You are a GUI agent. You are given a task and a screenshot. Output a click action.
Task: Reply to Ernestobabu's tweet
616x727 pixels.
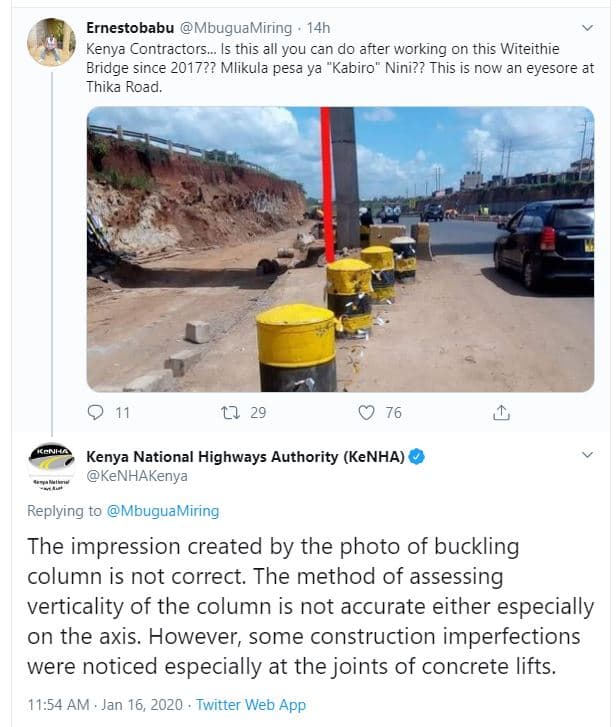(97, 412)
